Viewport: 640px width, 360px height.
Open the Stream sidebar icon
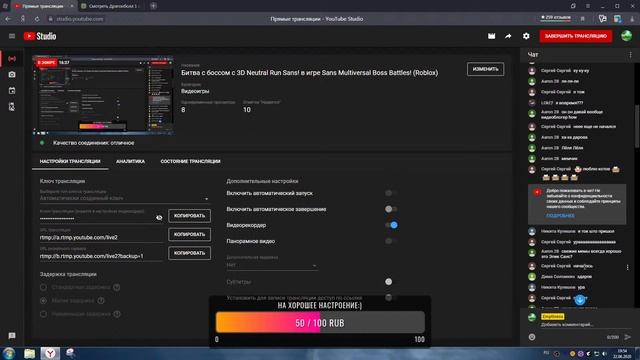(12, 59)
